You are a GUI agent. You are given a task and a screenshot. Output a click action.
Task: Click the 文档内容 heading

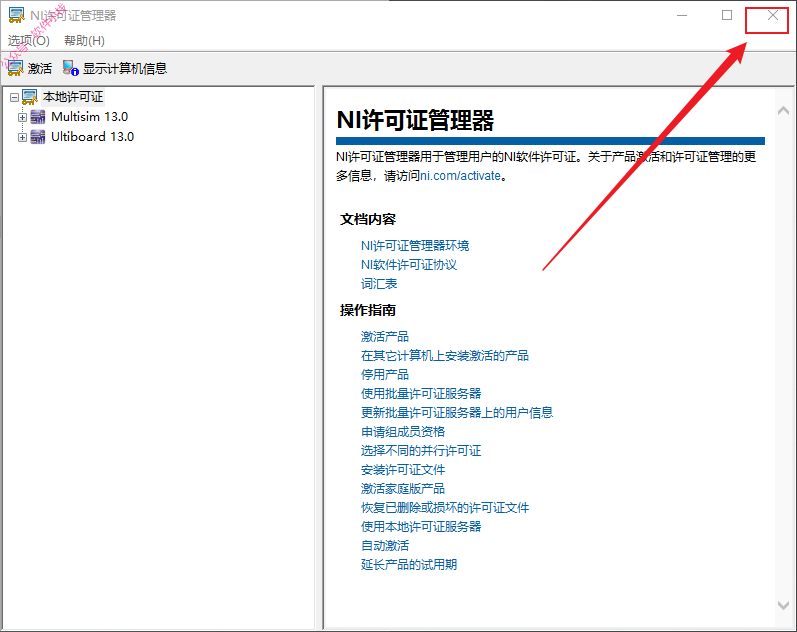367,219
